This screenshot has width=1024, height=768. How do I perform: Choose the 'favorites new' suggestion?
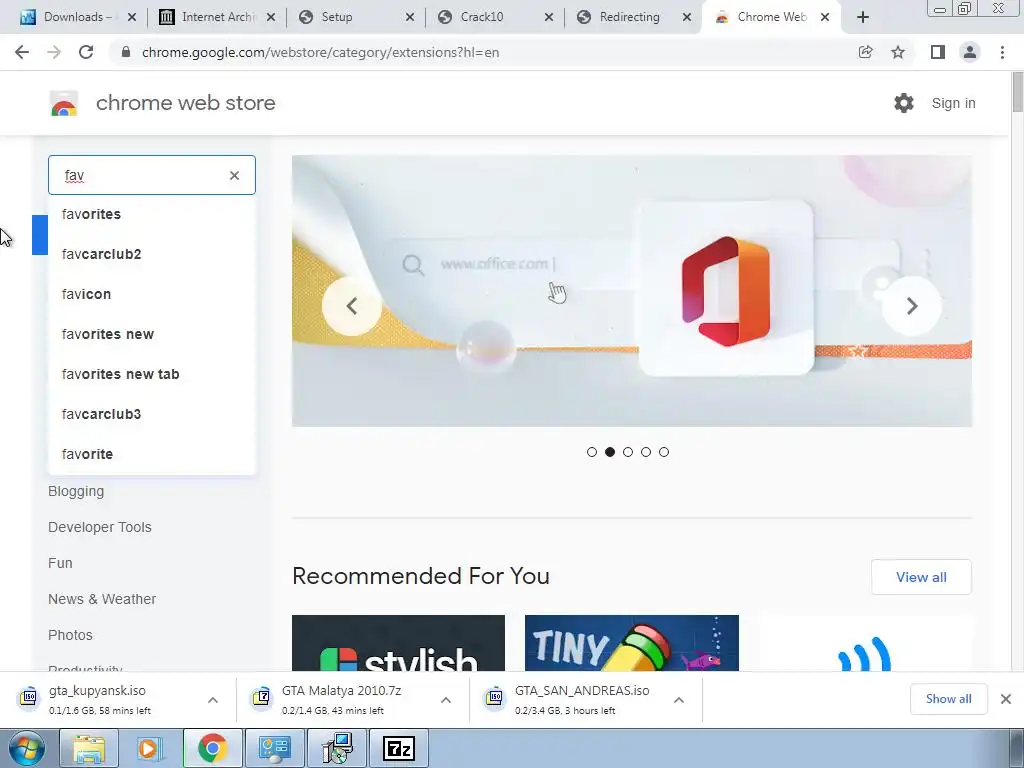coord(152,334)
